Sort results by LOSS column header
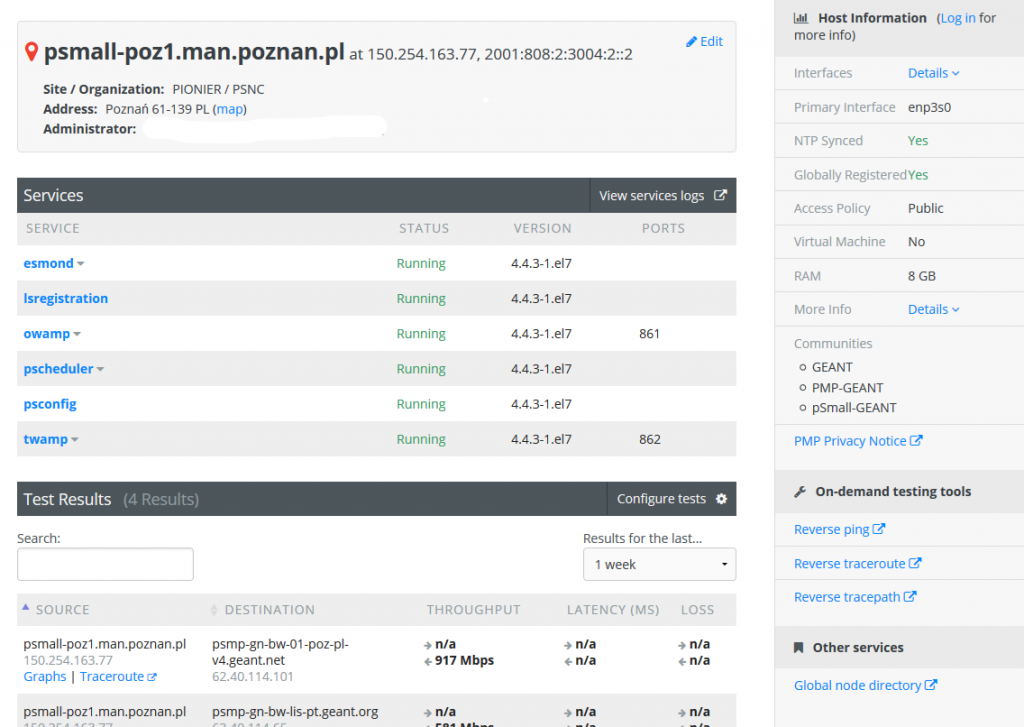 [x=697, y=610]
